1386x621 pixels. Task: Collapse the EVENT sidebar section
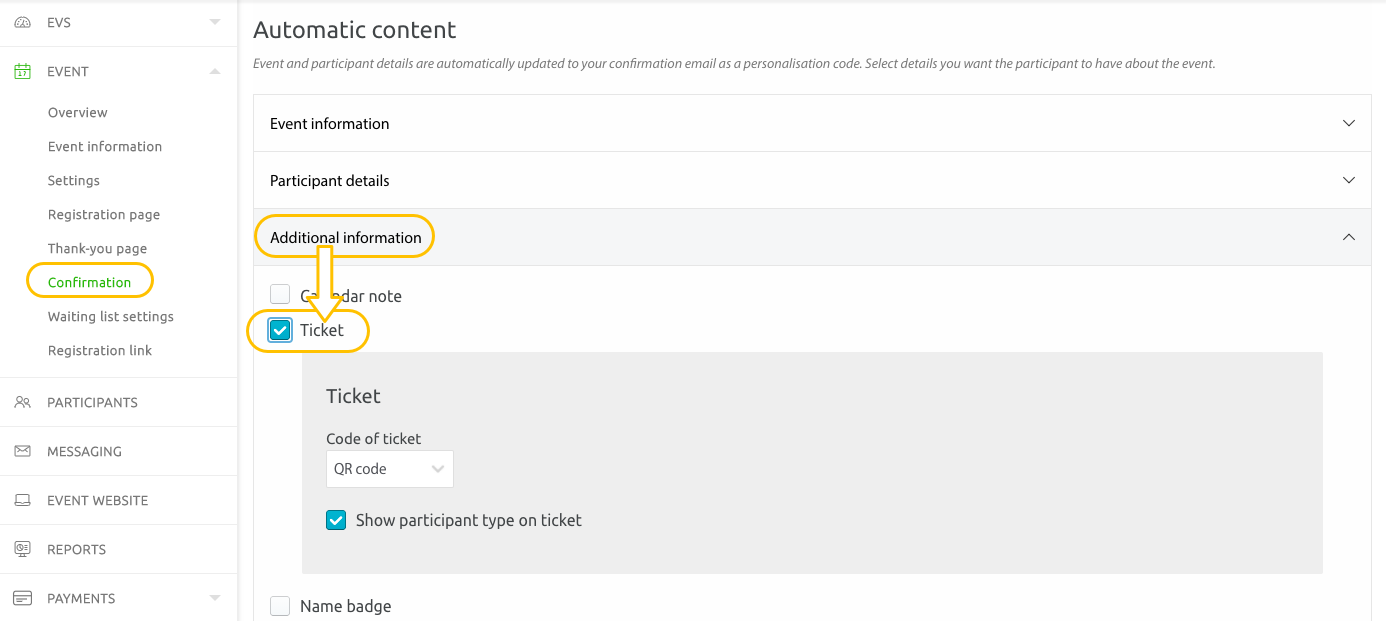coord(214,71)
